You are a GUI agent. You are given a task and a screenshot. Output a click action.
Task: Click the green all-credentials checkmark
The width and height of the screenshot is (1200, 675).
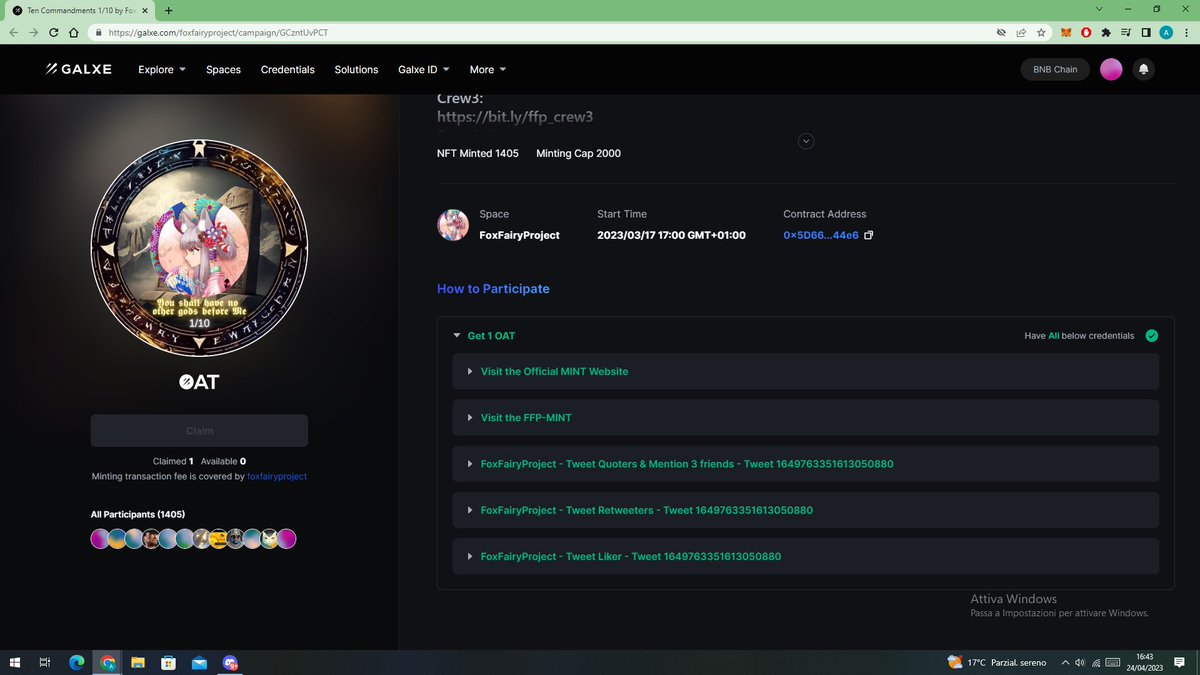coord(1152,336)
